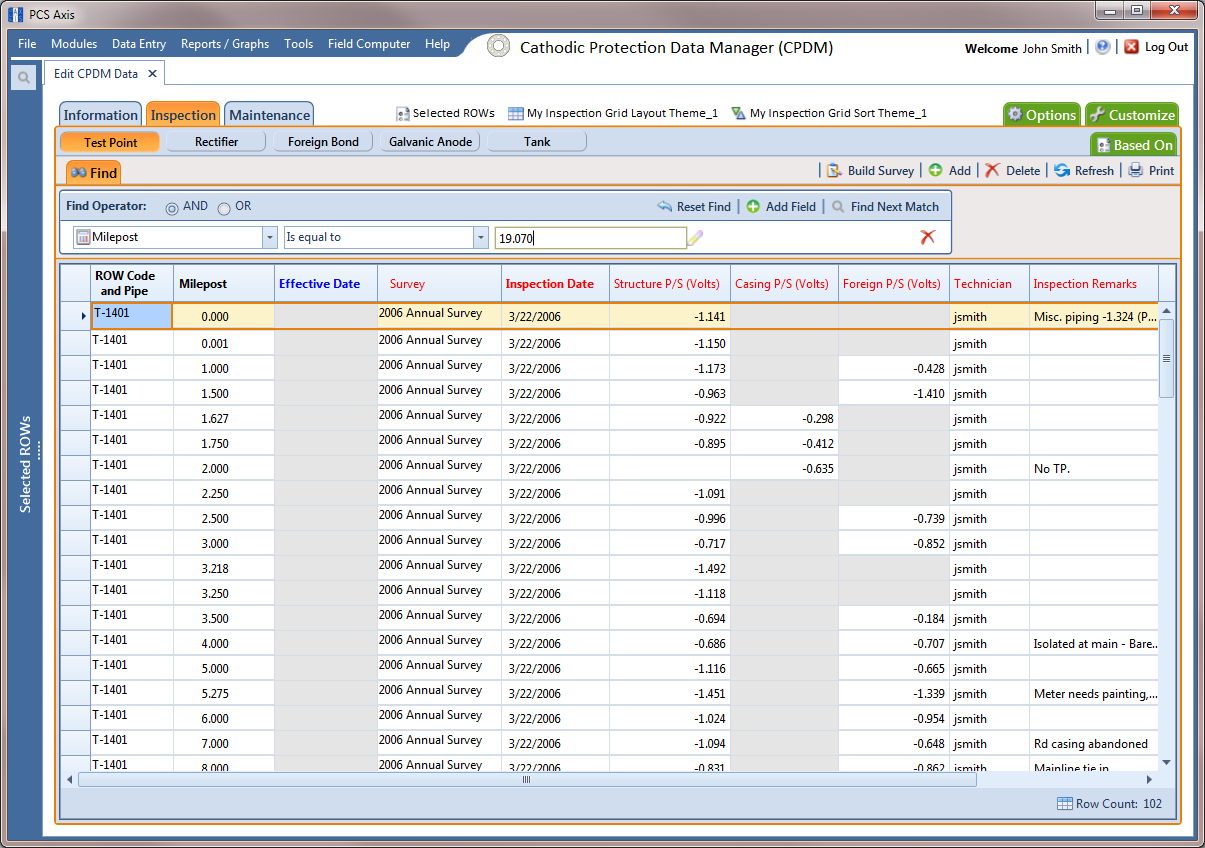Open the search magnifier in left sidebar

pyautogui.click(x=23, y=78)
